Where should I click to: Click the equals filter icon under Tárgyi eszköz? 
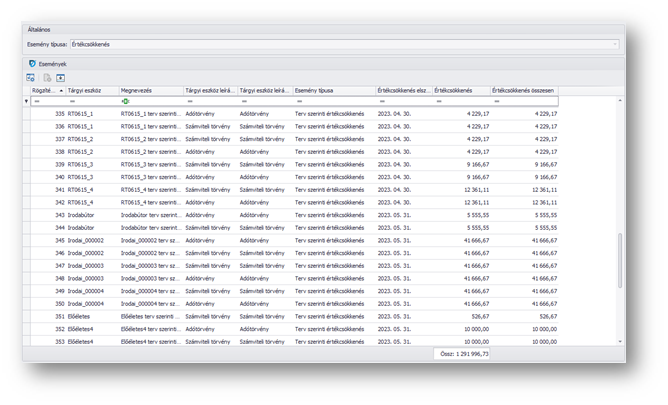click(x=71, y=101)
